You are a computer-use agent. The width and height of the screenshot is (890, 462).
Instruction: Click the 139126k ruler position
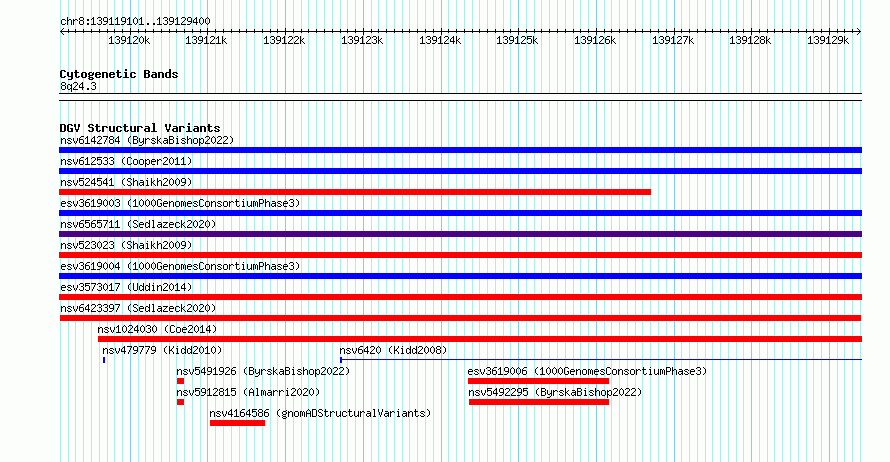point(595,40)
